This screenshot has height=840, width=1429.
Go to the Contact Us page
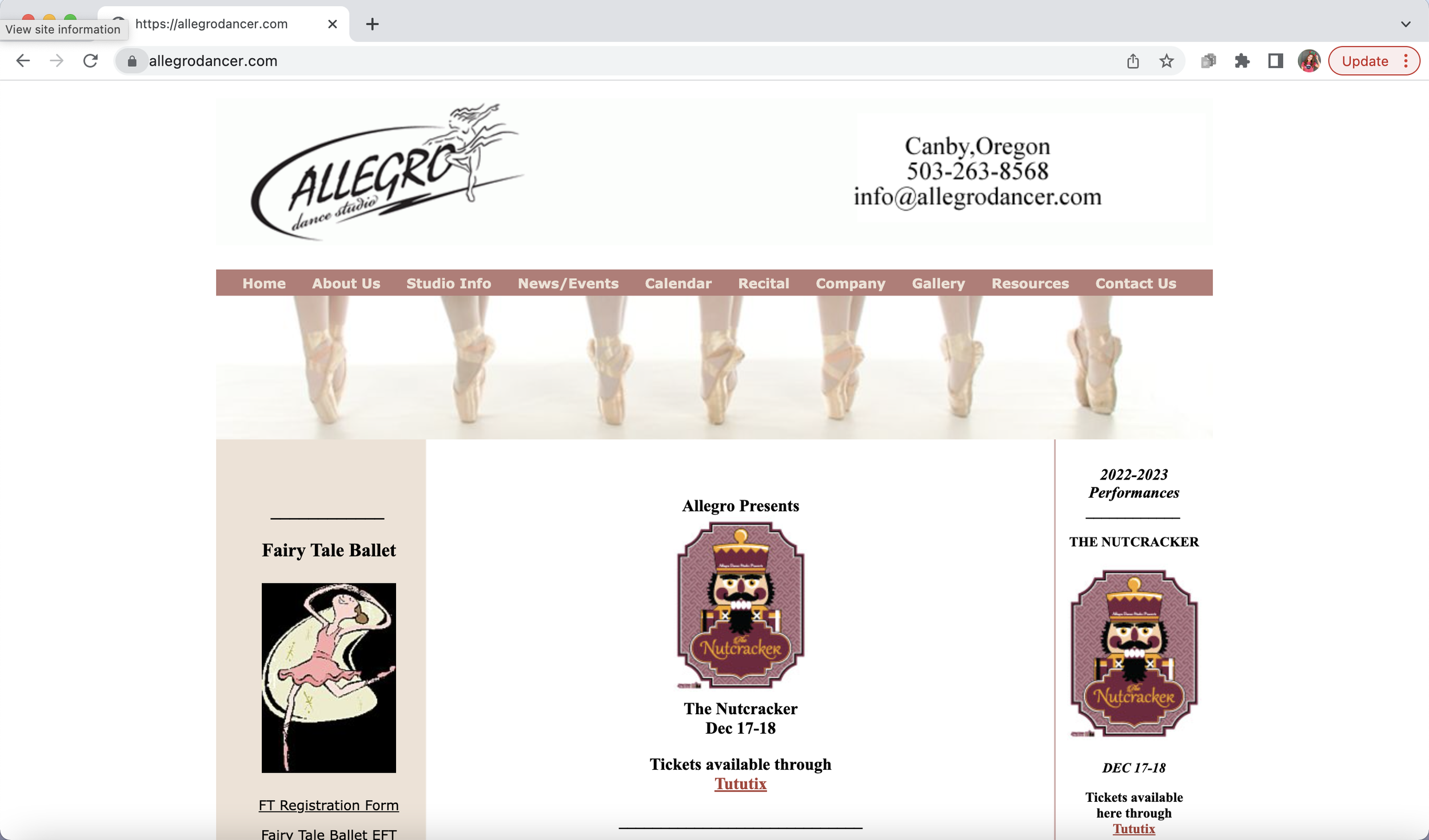(1135, 283)
